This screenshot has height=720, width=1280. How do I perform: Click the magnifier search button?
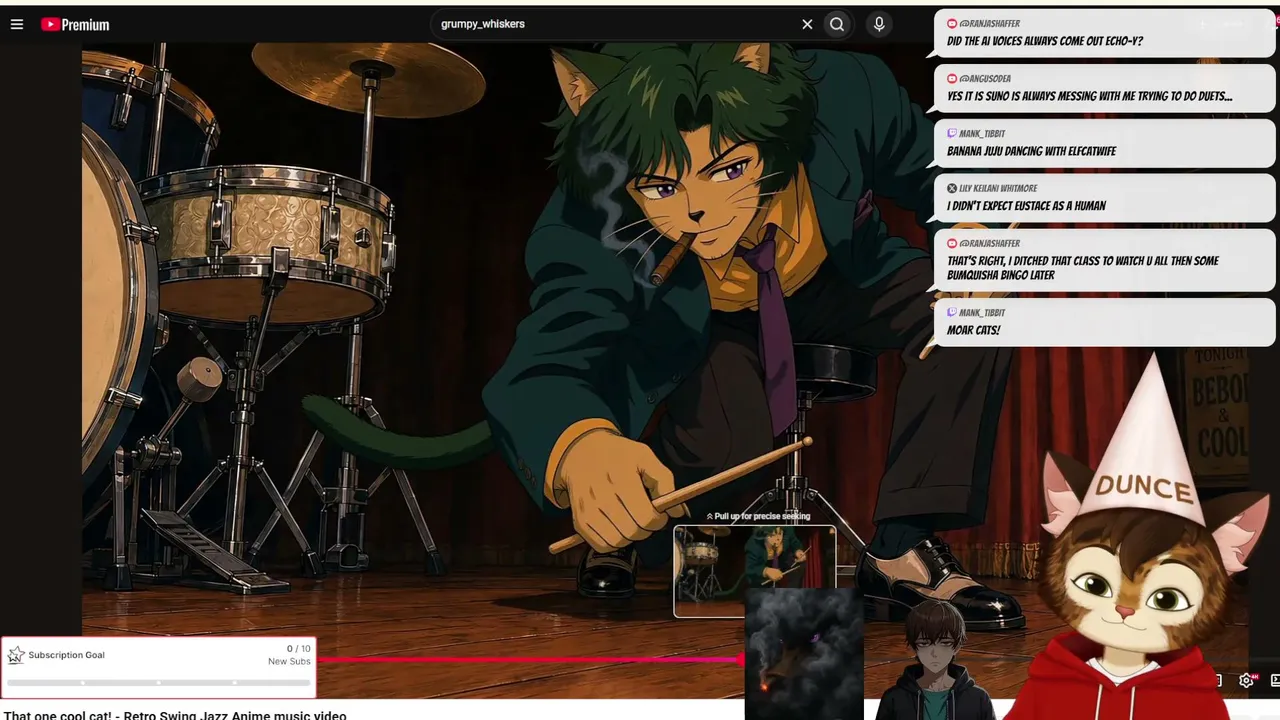837,24
